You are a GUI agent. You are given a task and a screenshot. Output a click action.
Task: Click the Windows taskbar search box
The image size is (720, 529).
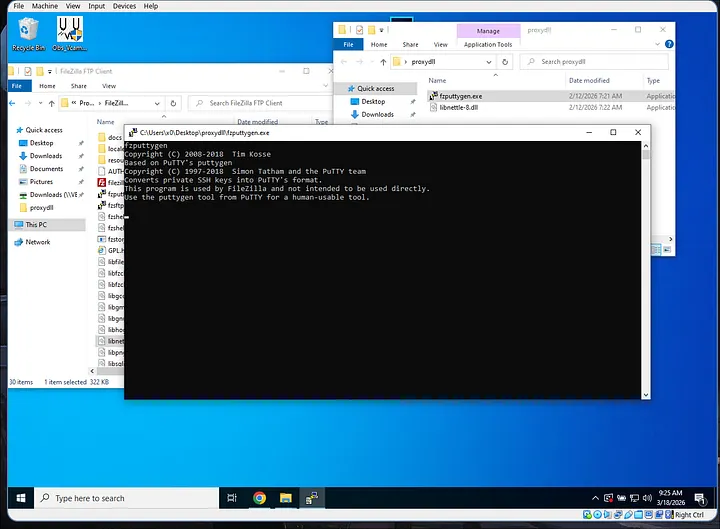(x=126, y=498)
